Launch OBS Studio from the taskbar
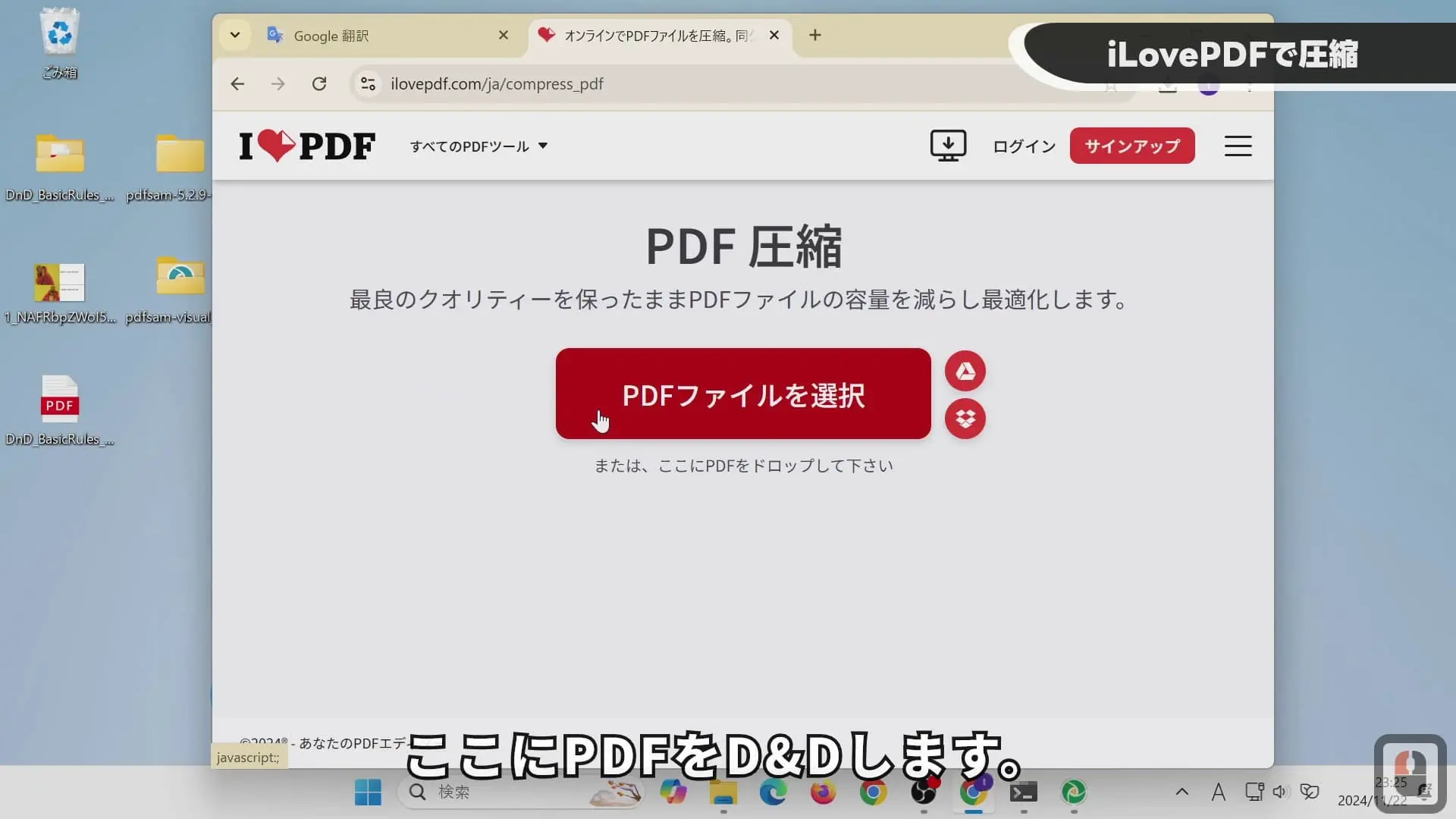 point(924,793)
